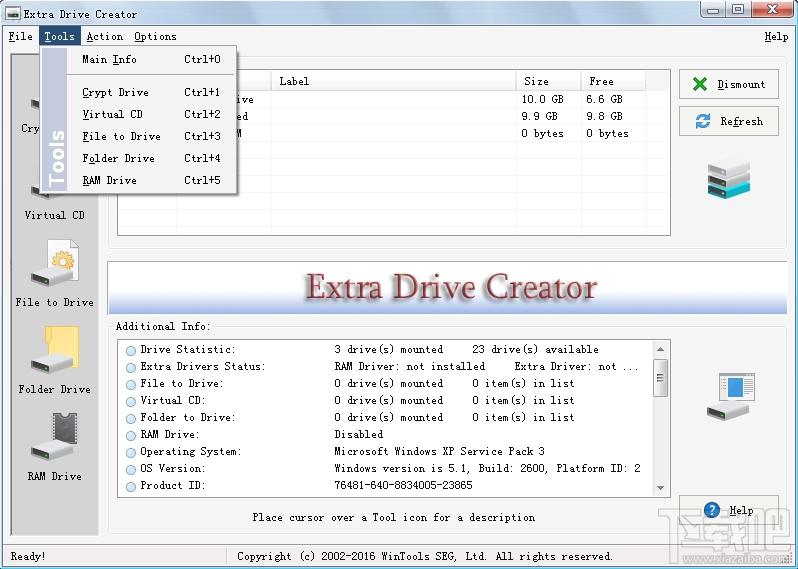Choose Crypt Drive from the Tools menu
The width and height of the screenshot is (798, 569).
[151, 92]
